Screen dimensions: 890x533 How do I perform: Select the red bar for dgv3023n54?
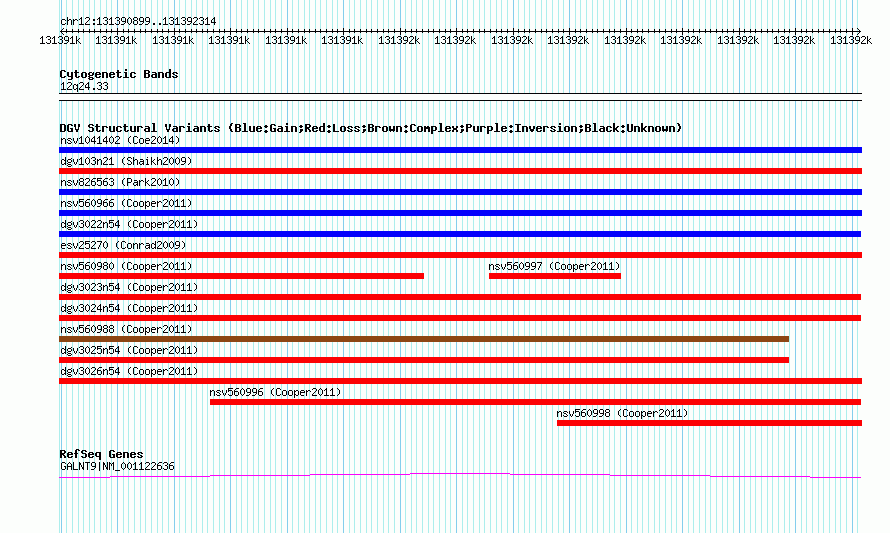pyautogui.click(x=460, y=297)
